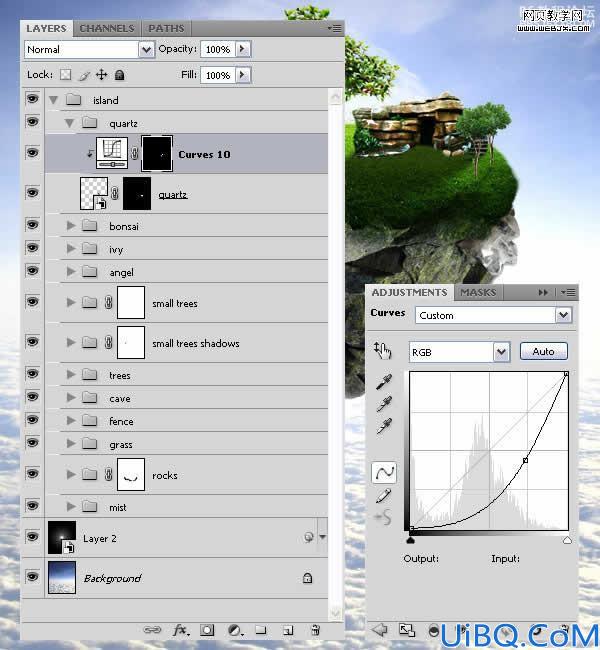This screenshot has height=650, width=600.
Task: Add a layer mask
Action: pos(207,630)
